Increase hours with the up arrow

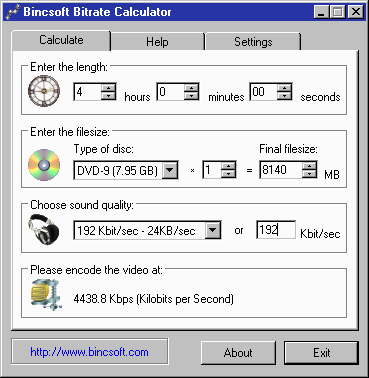[x=108, y=88]
